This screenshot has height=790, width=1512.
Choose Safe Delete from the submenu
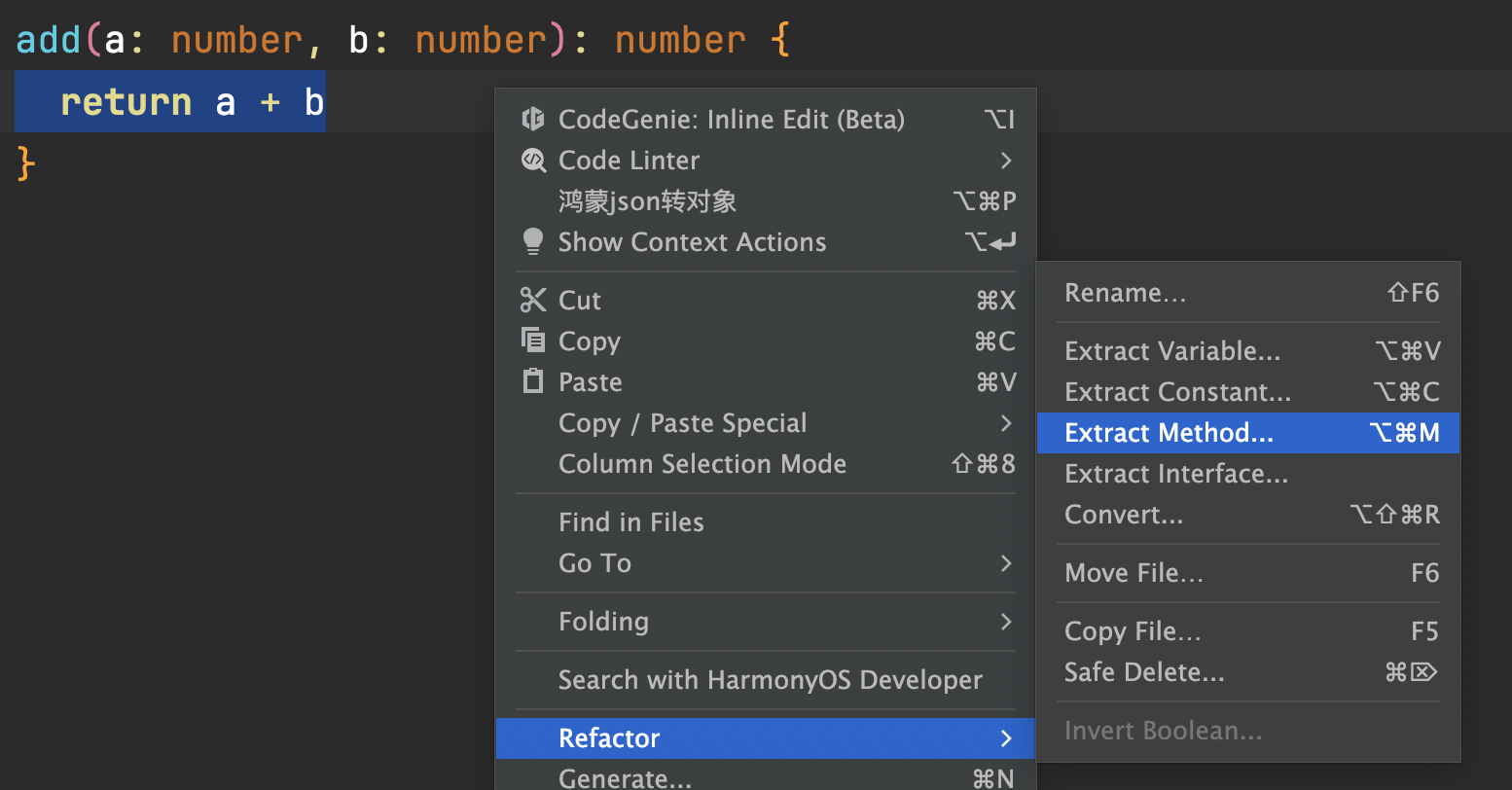tap(1144, 672)
